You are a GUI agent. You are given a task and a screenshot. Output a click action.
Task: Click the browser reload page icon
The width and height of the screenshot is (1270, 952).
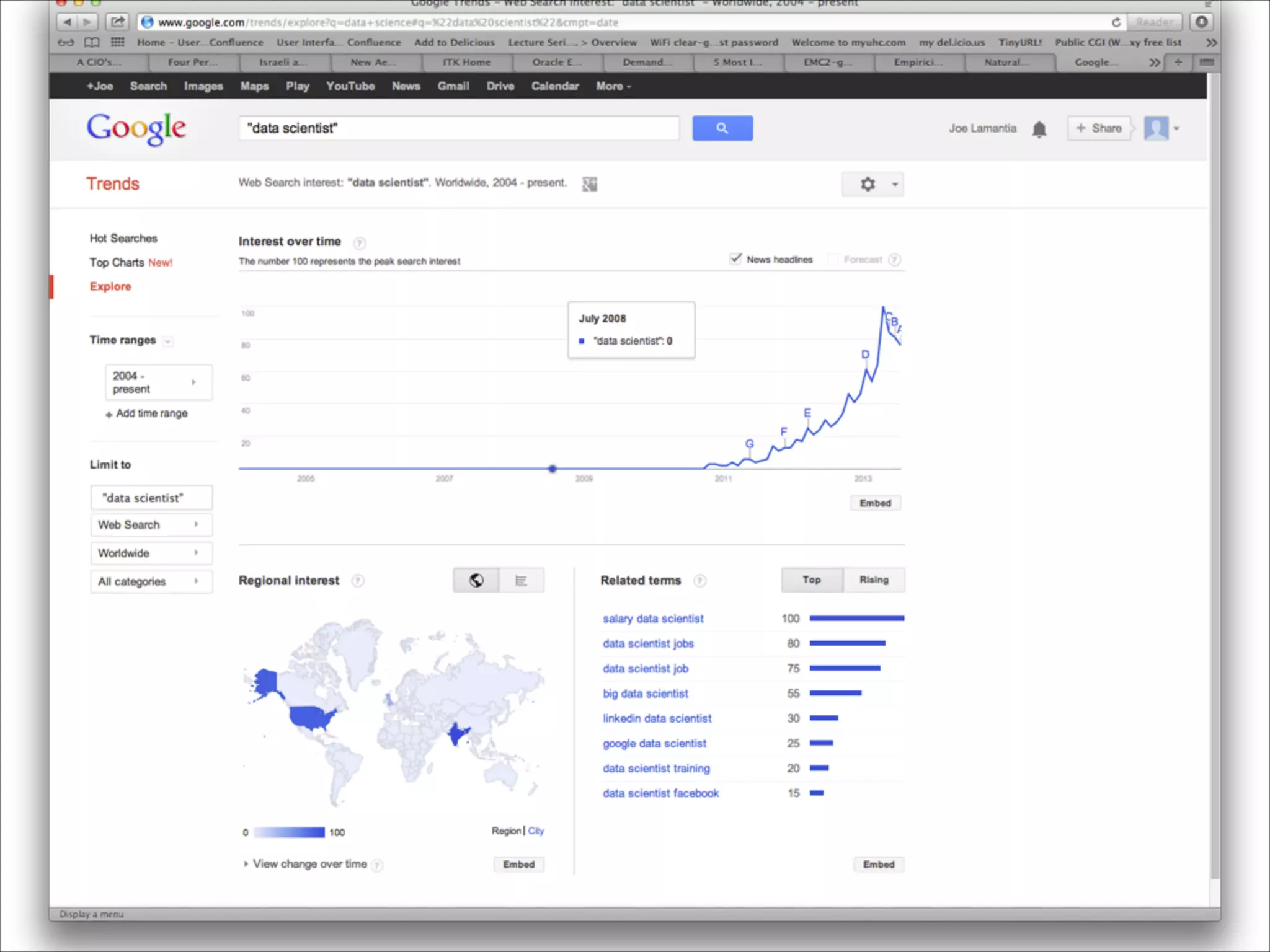click(x=1116, y=22)
